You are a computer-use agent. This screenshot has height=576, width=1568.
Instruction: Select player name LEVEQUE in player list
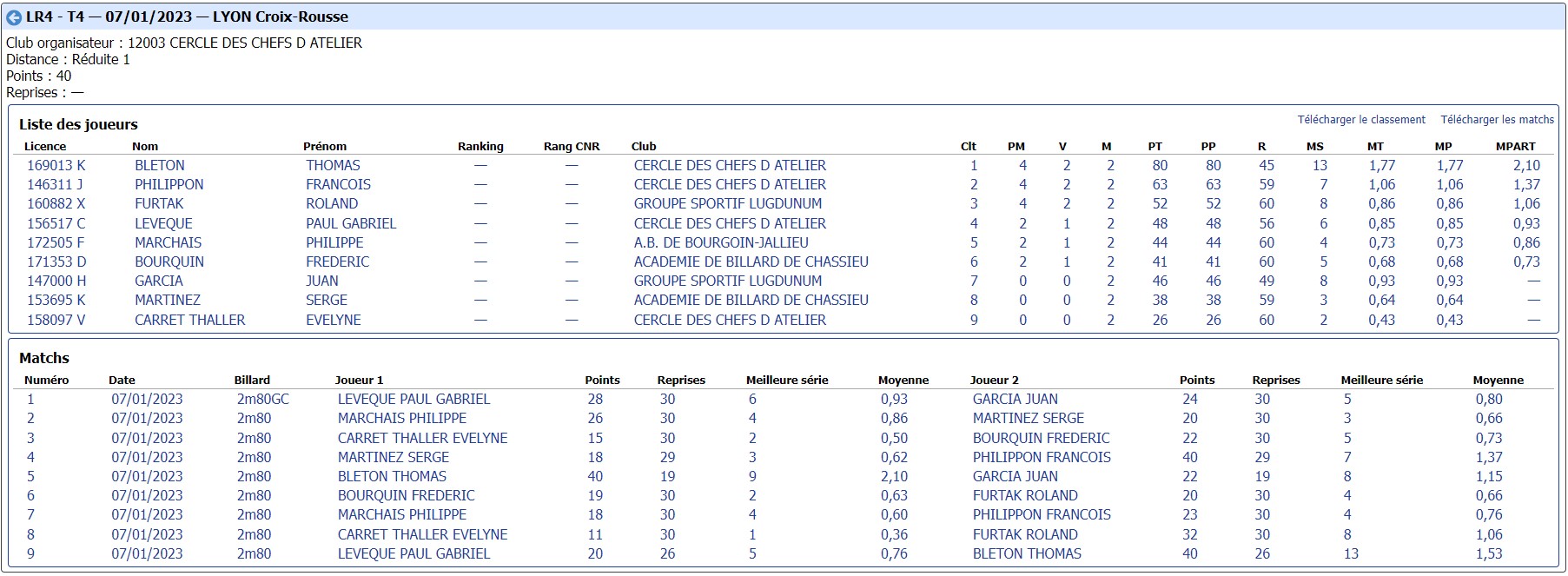(163, 223)
